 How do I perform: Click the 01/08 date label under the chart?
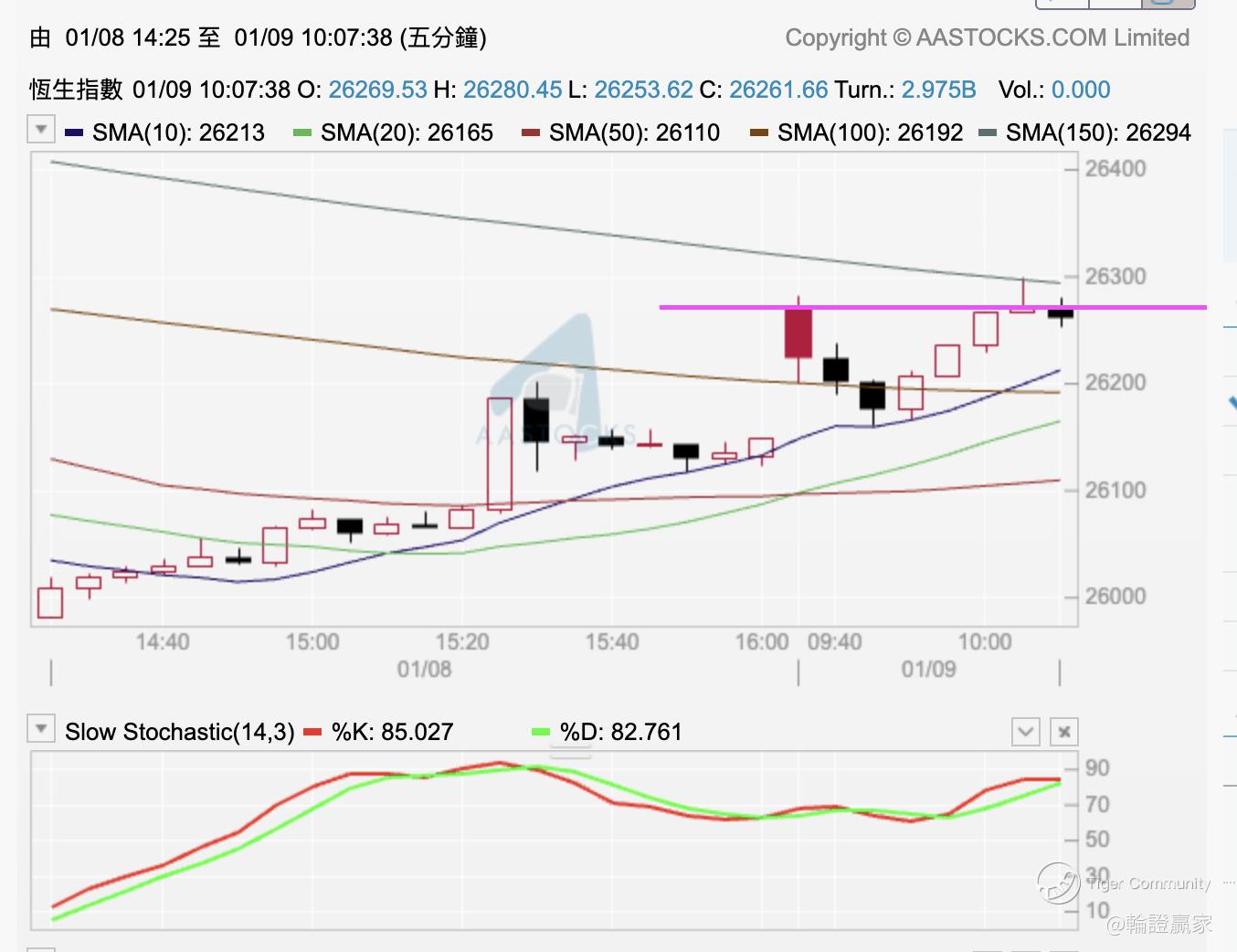point(424,670)
